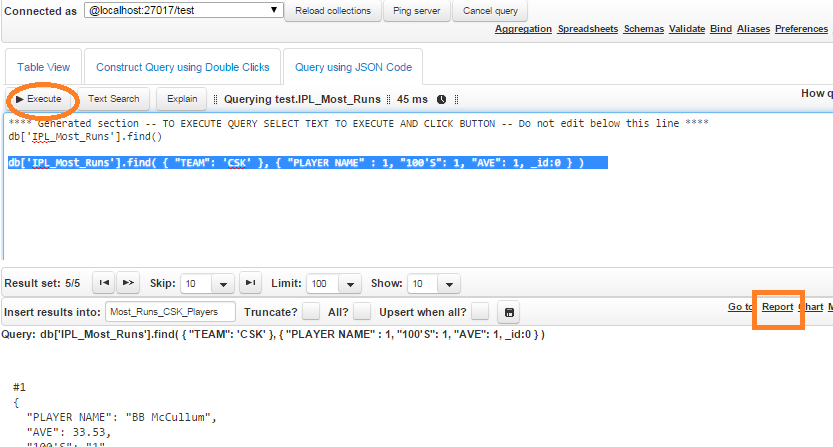Open the connection dropdown localhost:27017/test
Screen dimensions: 833x447
point(181,11)
